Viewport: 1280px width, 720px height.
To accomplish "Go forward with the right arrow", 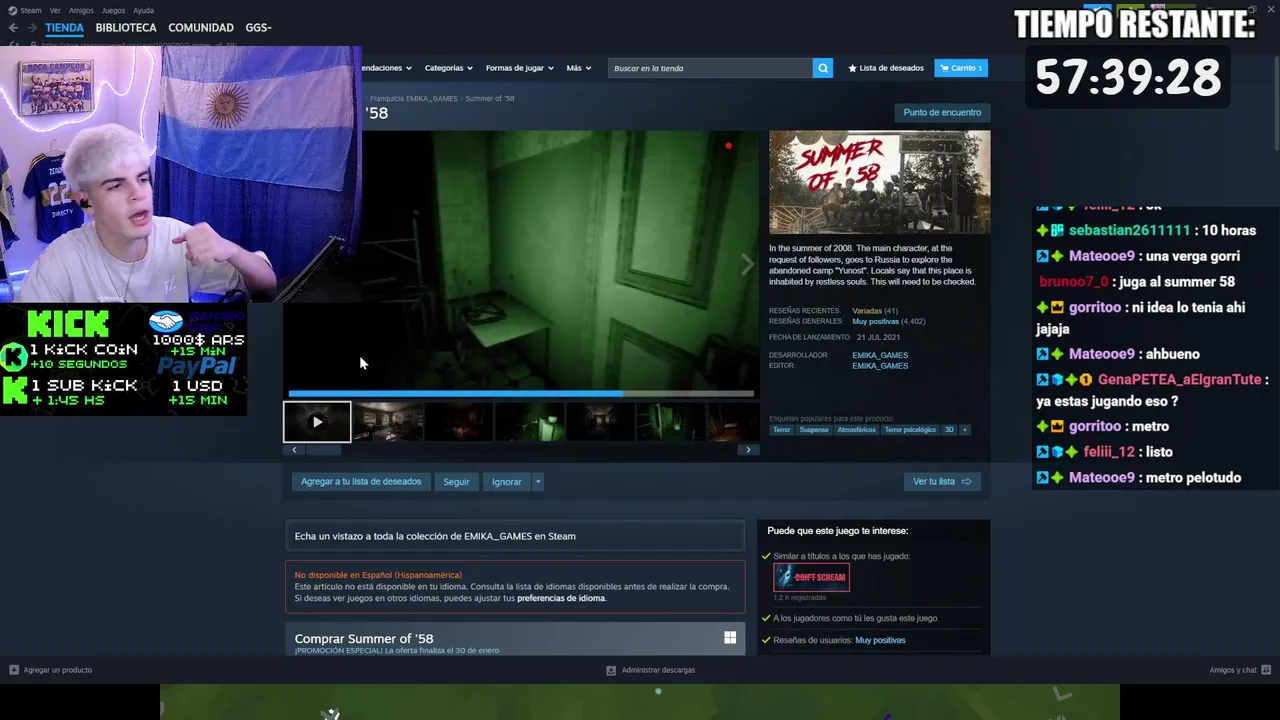I will click(x=32, y=28).
